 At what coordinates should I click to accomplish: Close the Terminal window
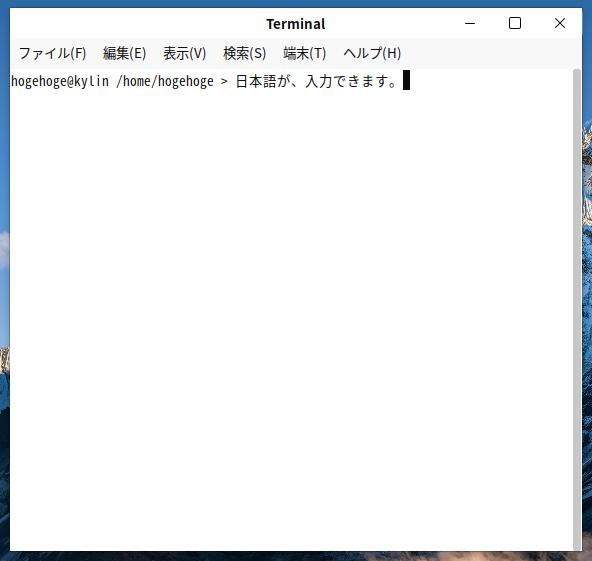click(560, 23)
